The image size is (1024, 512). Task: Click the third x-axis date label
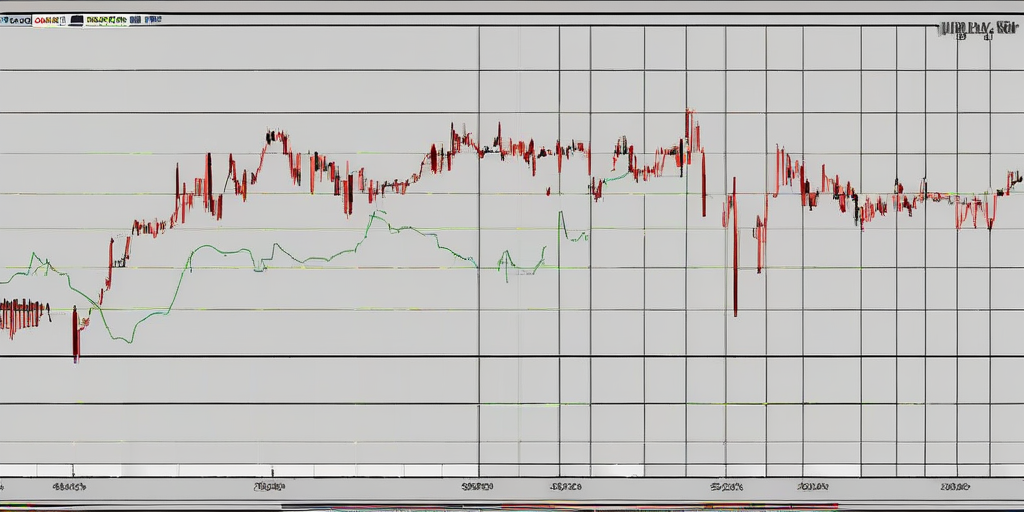(477, 487)
